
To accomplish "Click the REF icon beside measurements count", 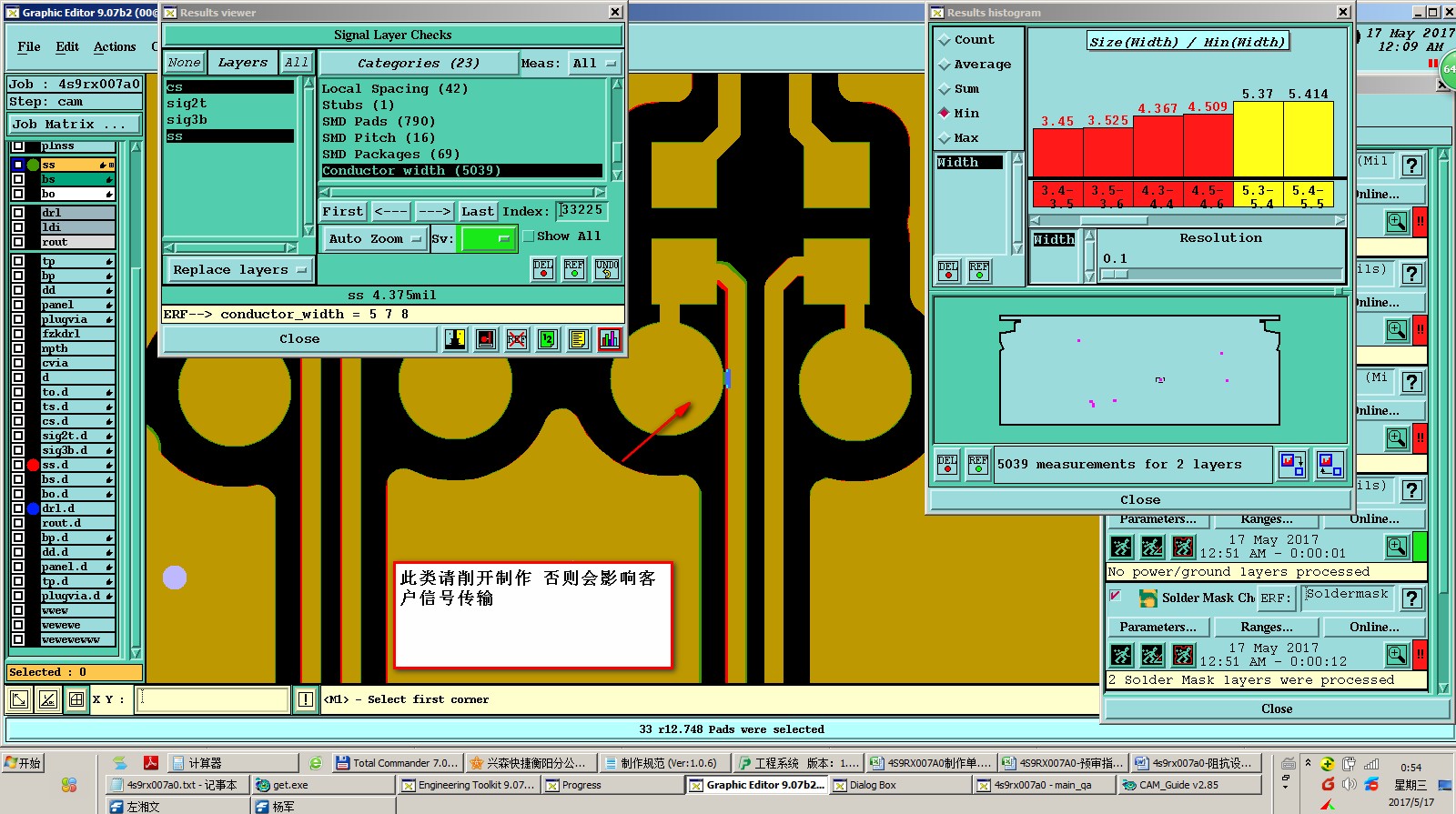I will point(978,465).
